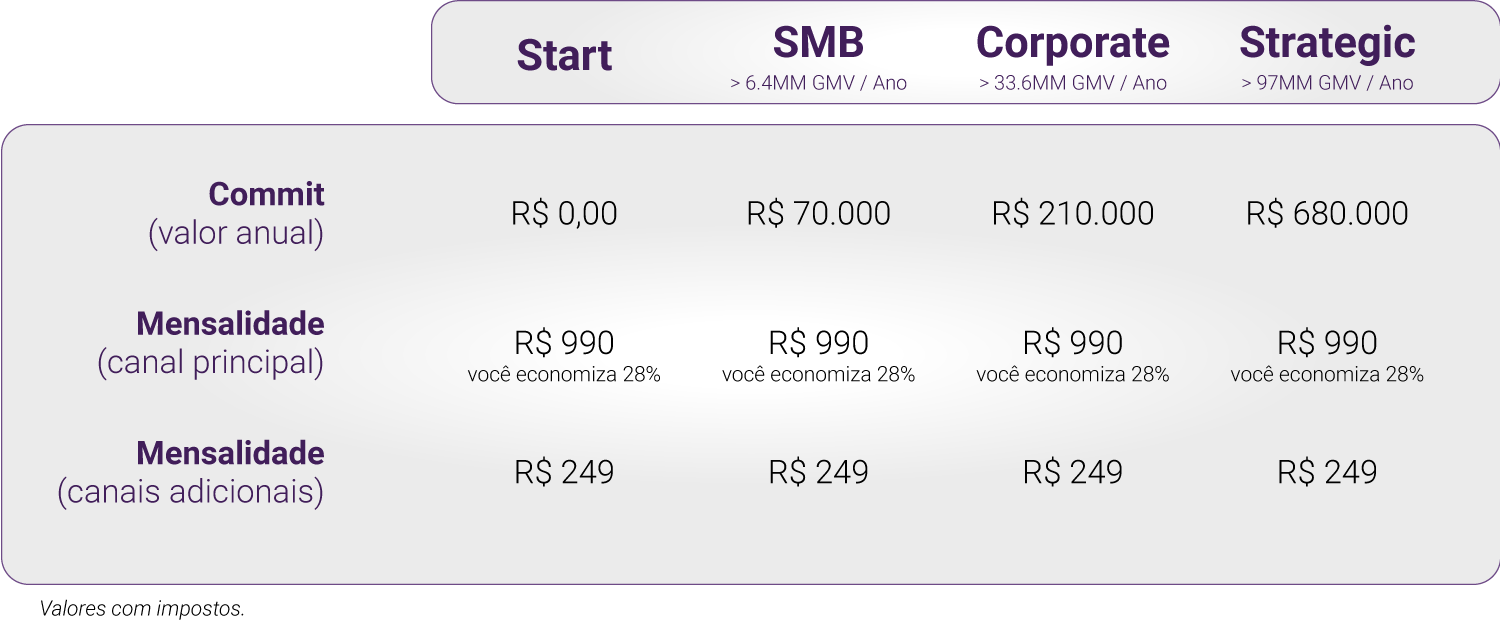Click R$ 249 price in Start column
1500x621 pixels.
click(x=564, y=472)
